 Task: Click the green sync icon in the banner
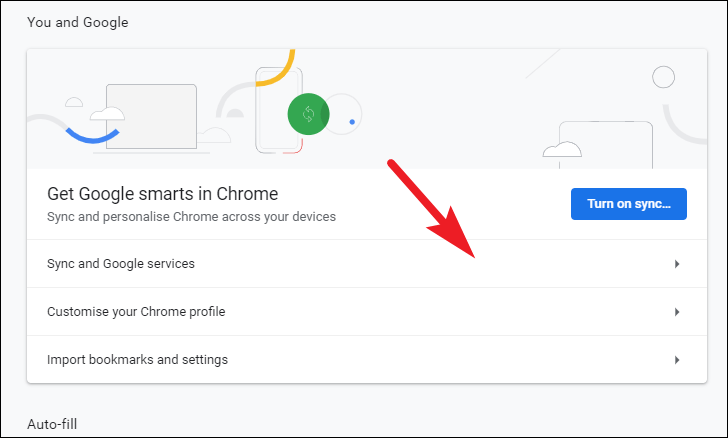tap(308, 114)
